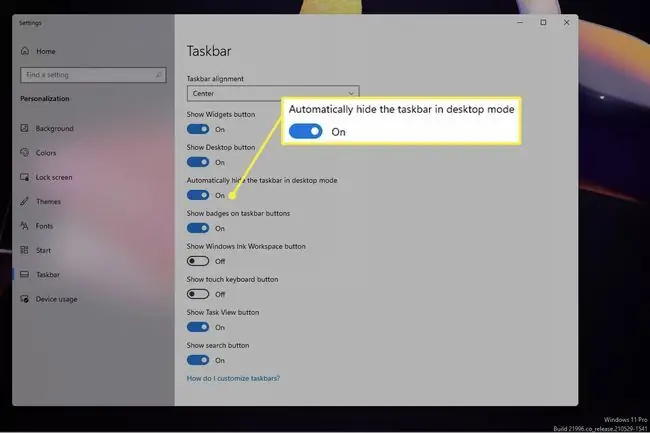The width and height of the screenshot is (650, 433).
Task: Click the 'Taskbar' page heading
Action: 209,51
